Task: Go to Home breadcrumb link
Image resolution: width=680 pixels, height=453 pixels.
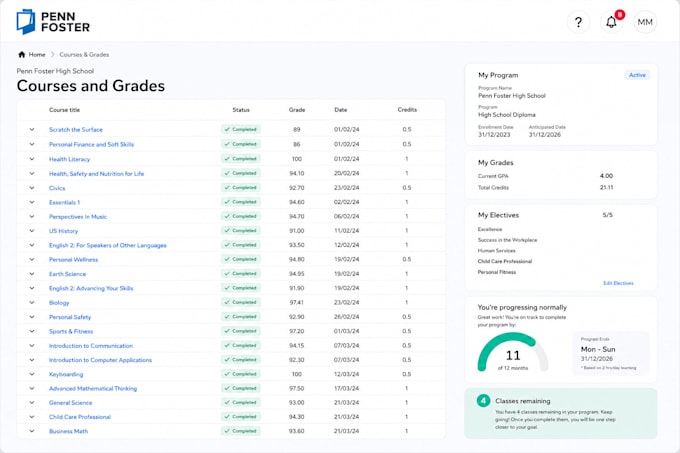Action: point(37,55)
